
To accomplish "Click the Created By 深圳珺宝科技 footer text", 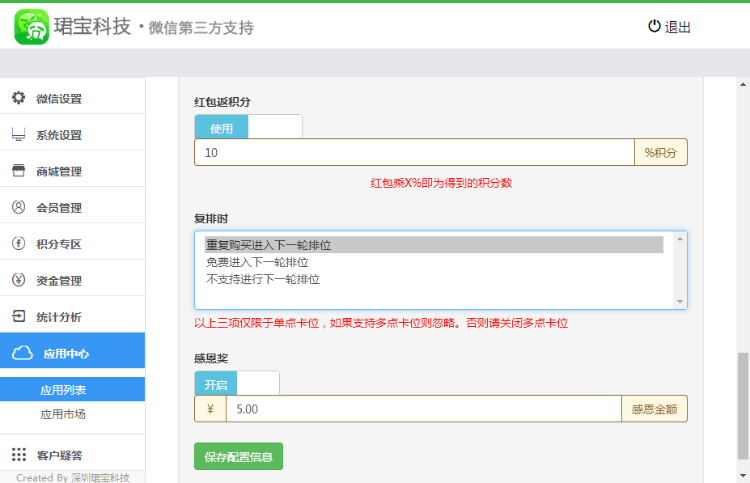I will [x=73, y=477].
